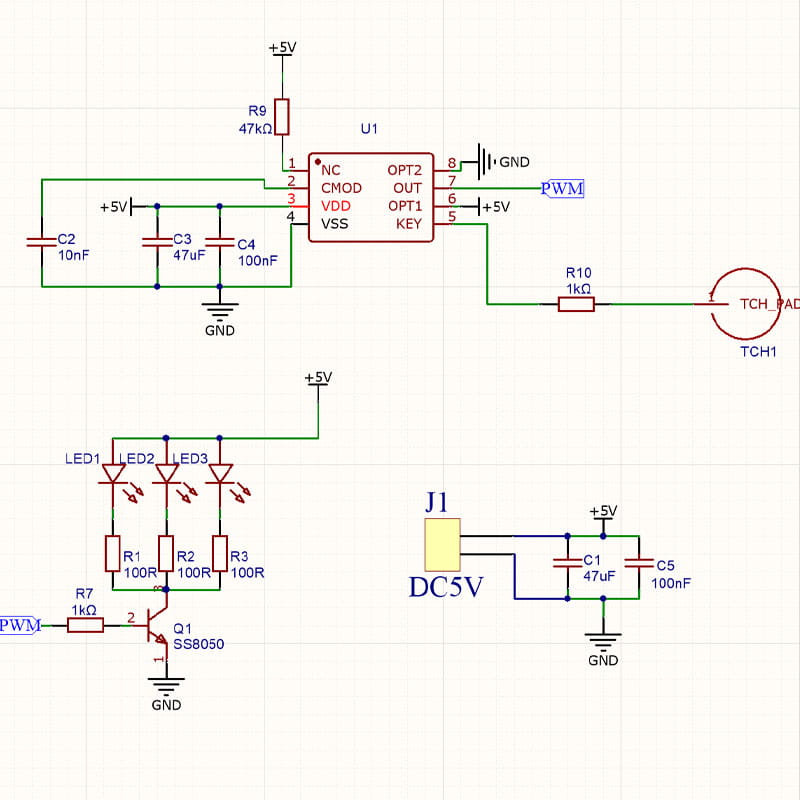The width and height of the screenshot is (800, 800).
Task: Select resistor R10 symbol
Action: point(576,304)
